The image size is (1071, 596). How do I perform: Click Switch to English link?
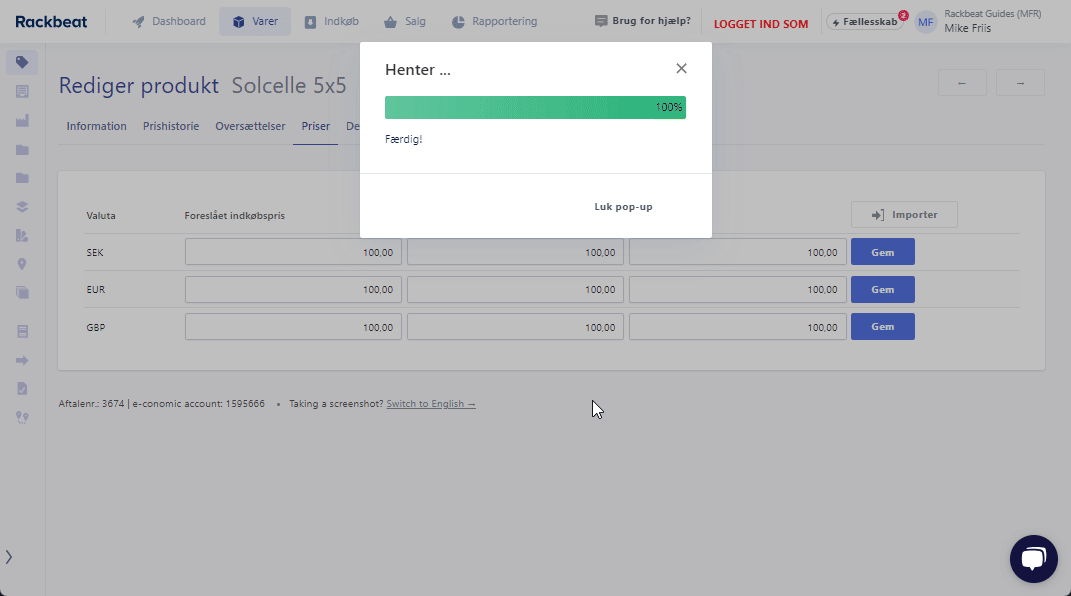click(x=431, y=404)
